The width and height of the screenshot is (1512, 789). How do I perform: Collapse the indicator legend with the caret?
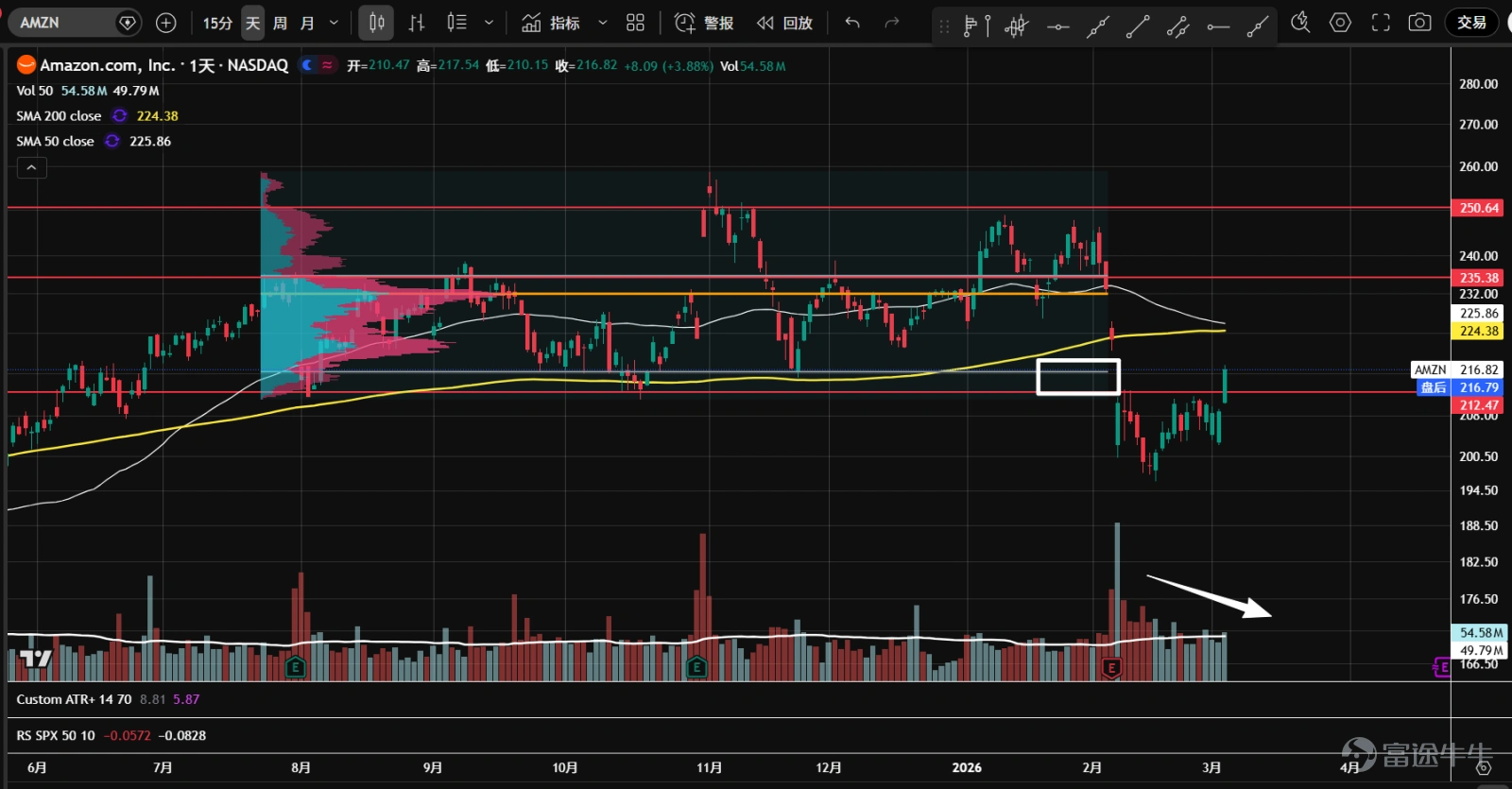click(31, 168)
